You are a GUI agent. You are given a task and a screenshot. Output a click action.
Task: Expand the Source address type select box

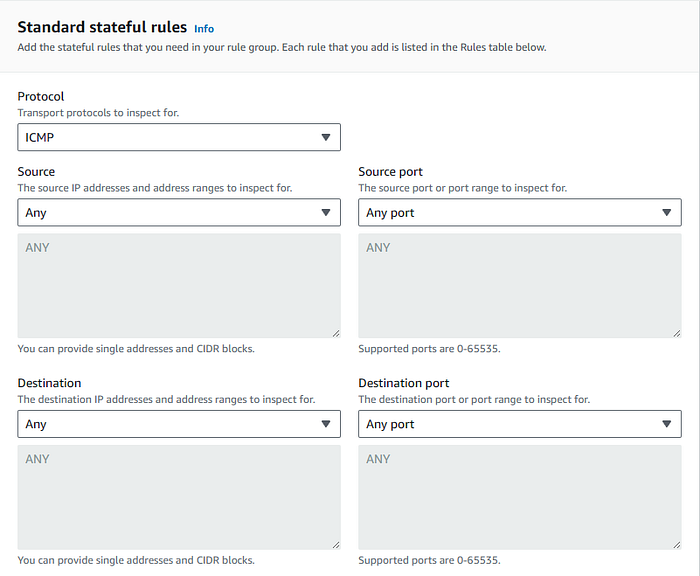(x=170, y=213)
